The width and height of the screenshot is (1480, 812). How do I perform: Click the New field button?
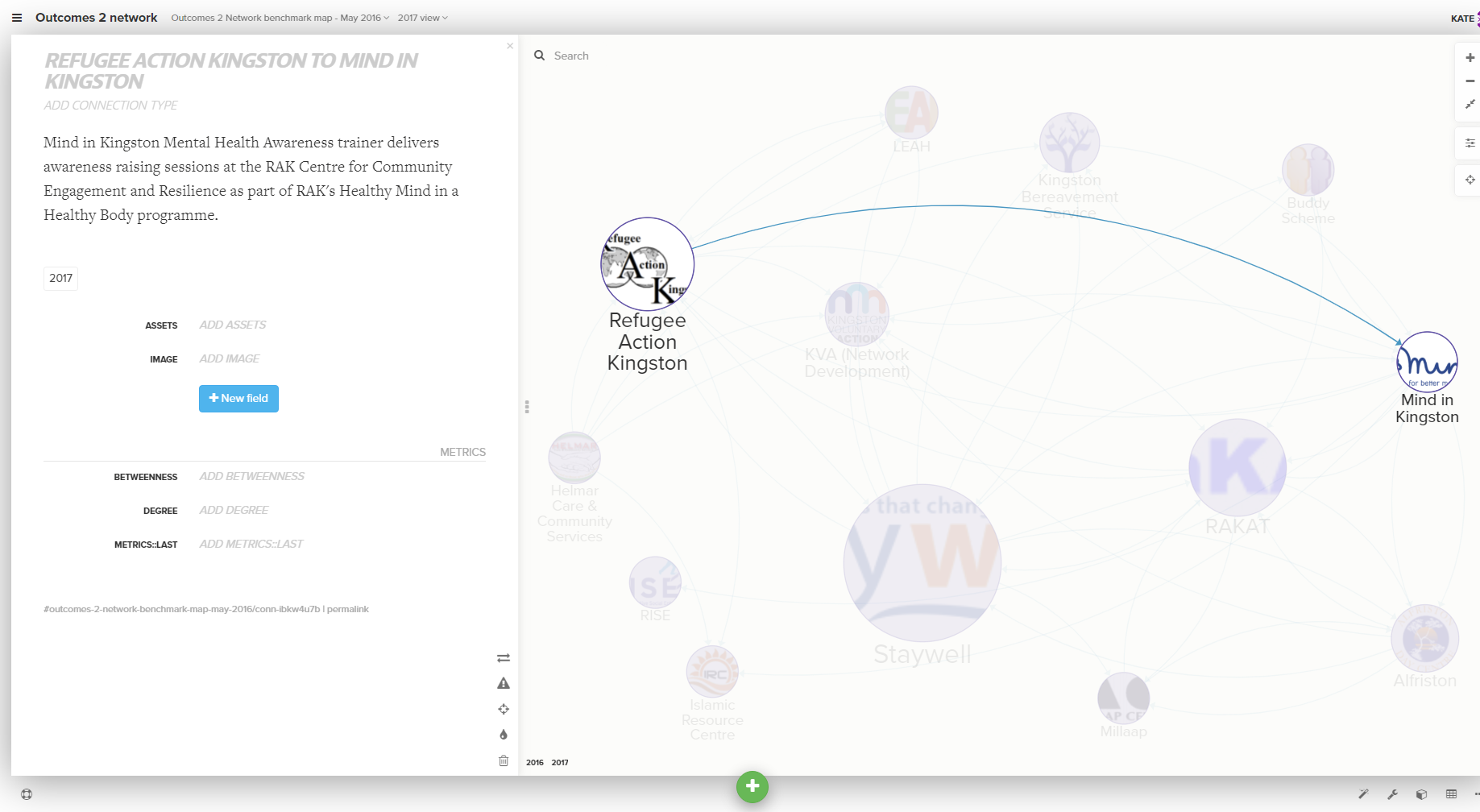pos(238,399)
